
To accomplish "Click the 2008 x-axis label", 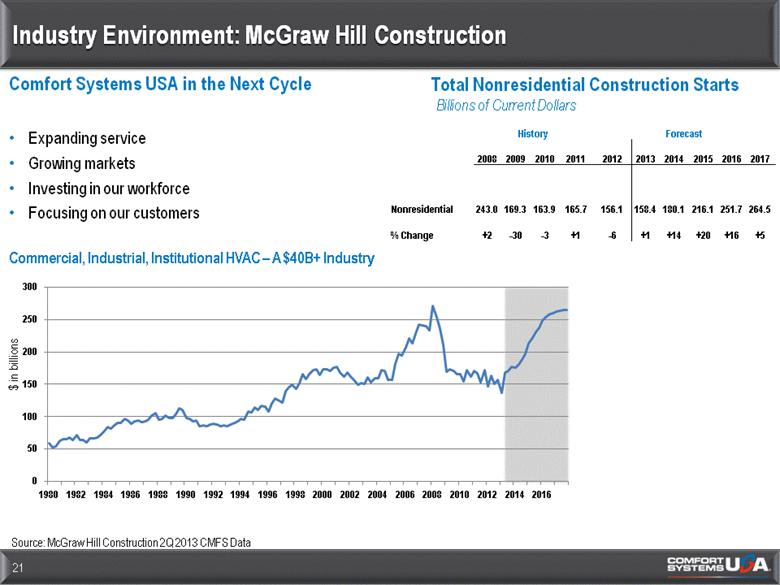I will tap(432, 494).
